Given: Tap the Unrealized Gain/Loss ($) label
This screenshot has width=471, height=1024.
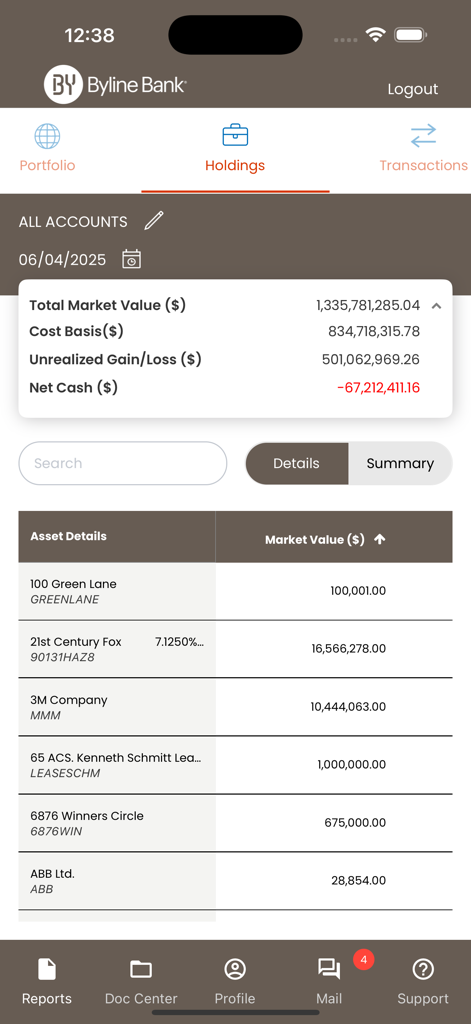Looking at the screenshot, I should click(116, 359).
